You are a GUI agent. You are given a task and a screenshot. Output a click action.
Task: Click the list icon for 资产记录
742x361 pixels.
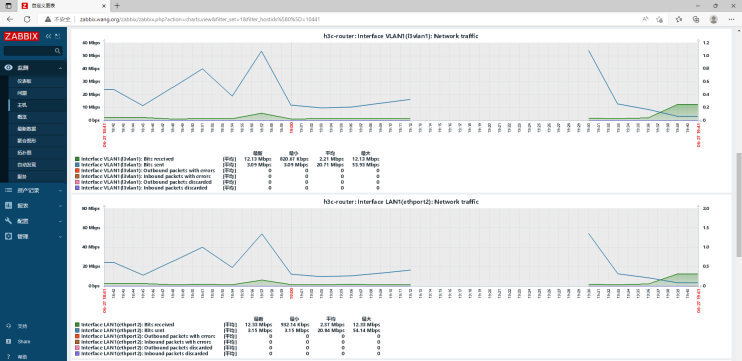pyautogui.click(x=8, y=190)
